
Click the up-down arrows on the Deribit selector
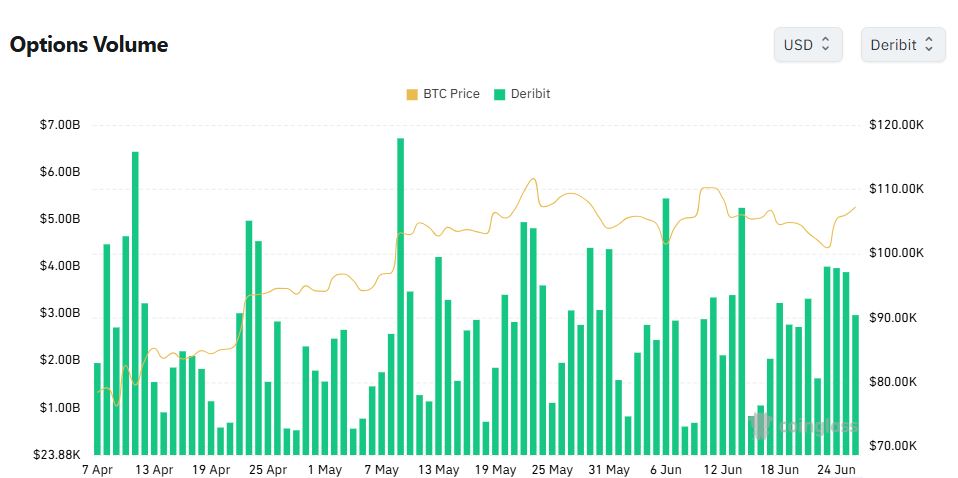(929, 44)
